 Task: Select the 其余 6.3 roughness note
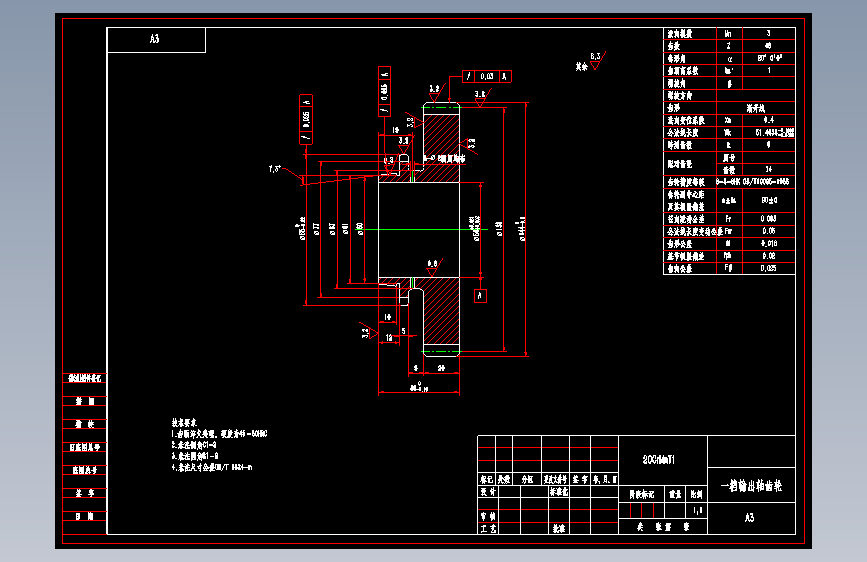point(591,61)
